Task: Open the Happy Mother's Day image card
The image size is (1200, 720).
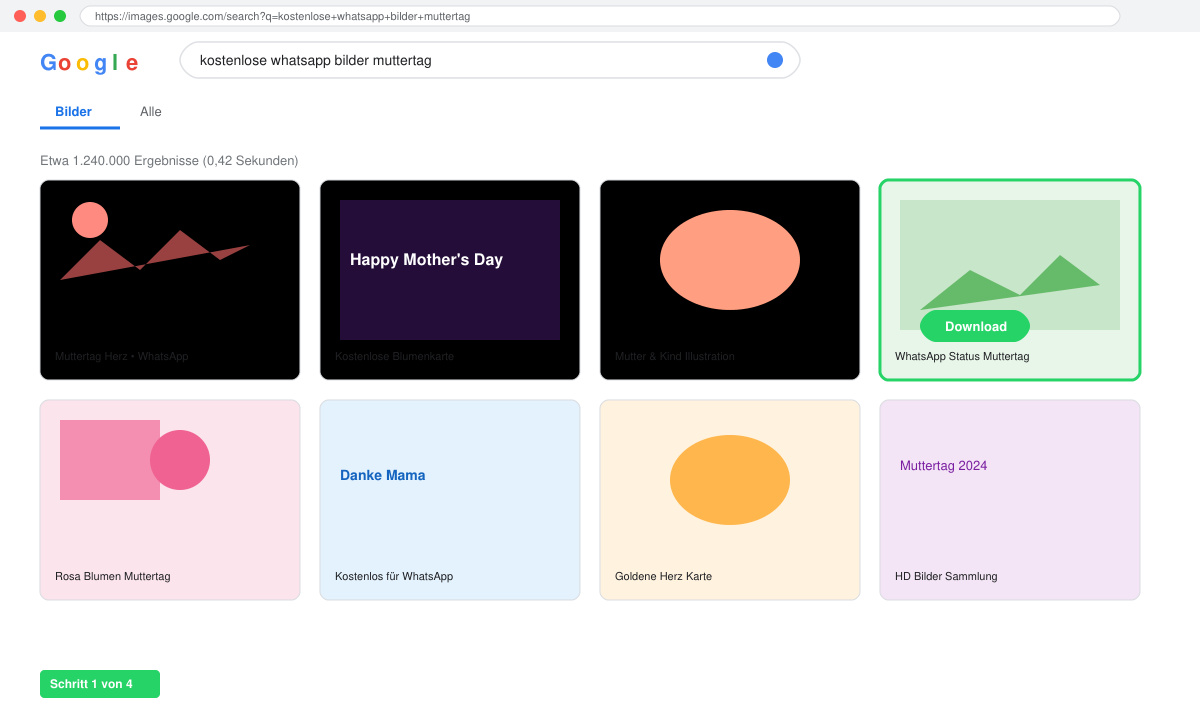Action: tap(450, 280)
